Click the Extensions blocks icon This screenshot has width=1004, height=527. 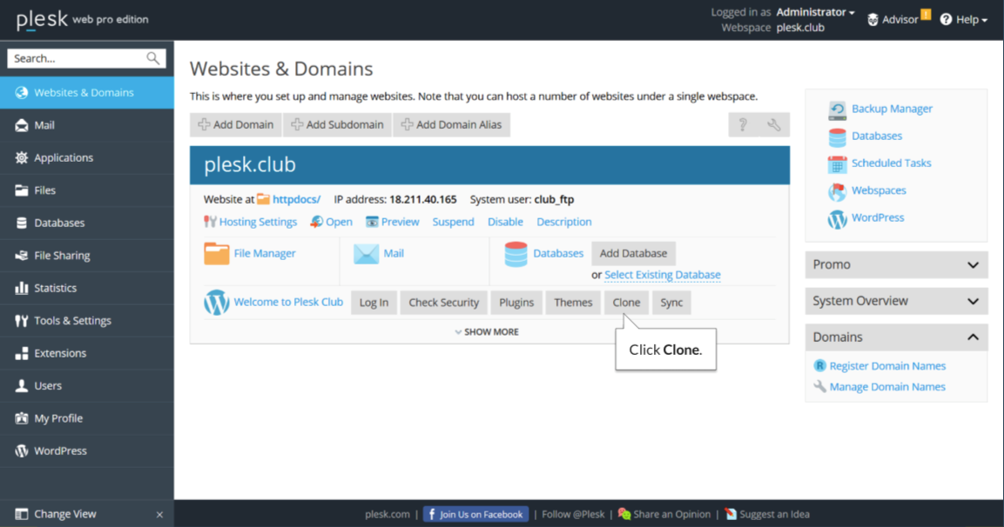click(21, 353)
